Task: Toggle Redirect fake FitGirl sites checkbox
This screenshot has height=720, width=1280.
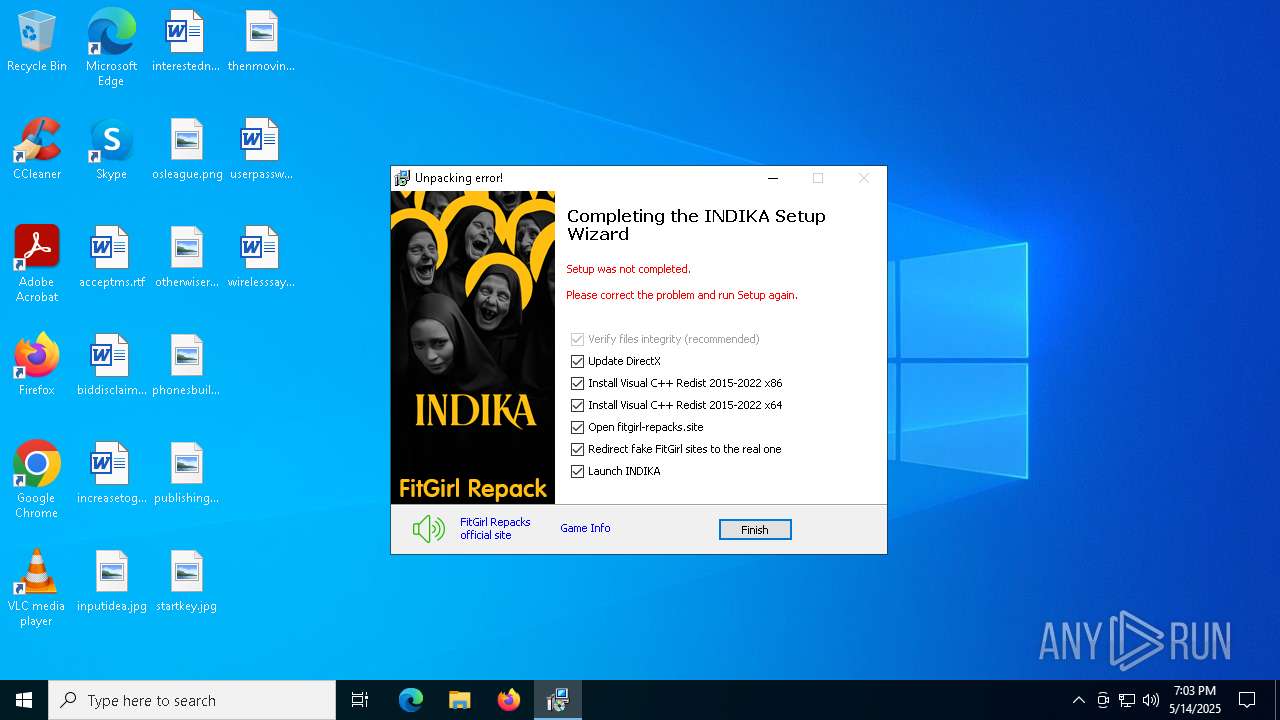Action: (x=577, y=449)
